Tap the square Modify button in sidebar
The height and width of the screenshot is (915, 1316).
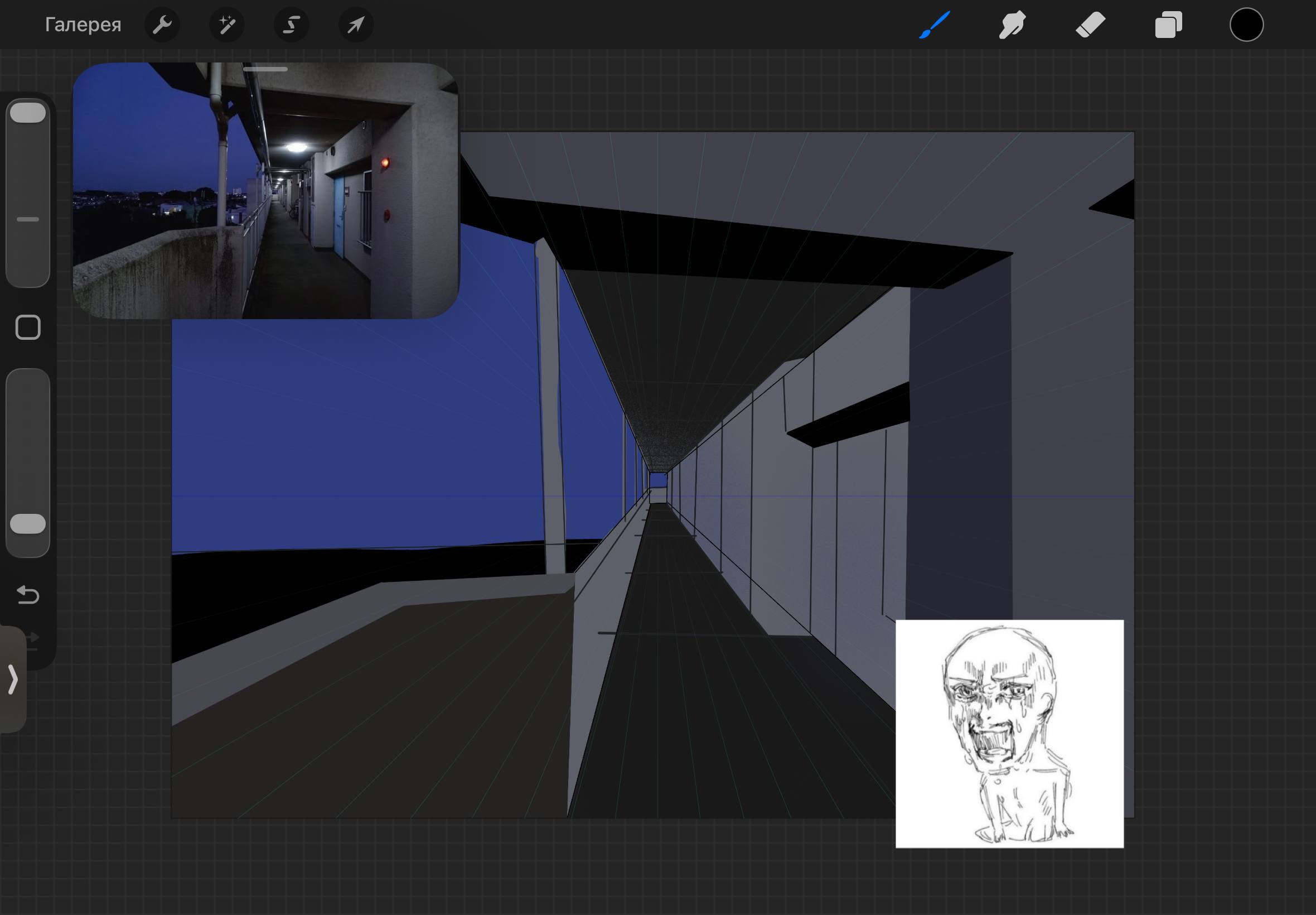pos(27,328)
